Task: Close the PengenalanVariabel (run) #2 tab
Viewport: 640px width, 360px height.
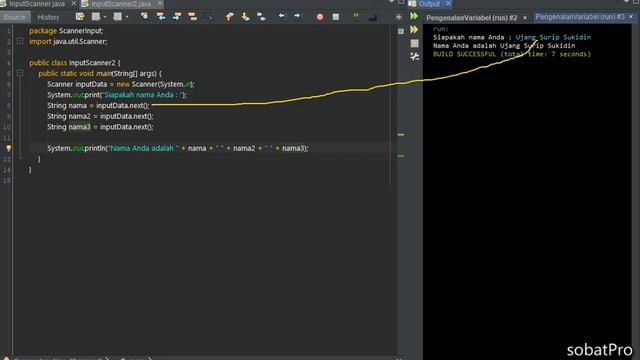Action: click(525, 18)
